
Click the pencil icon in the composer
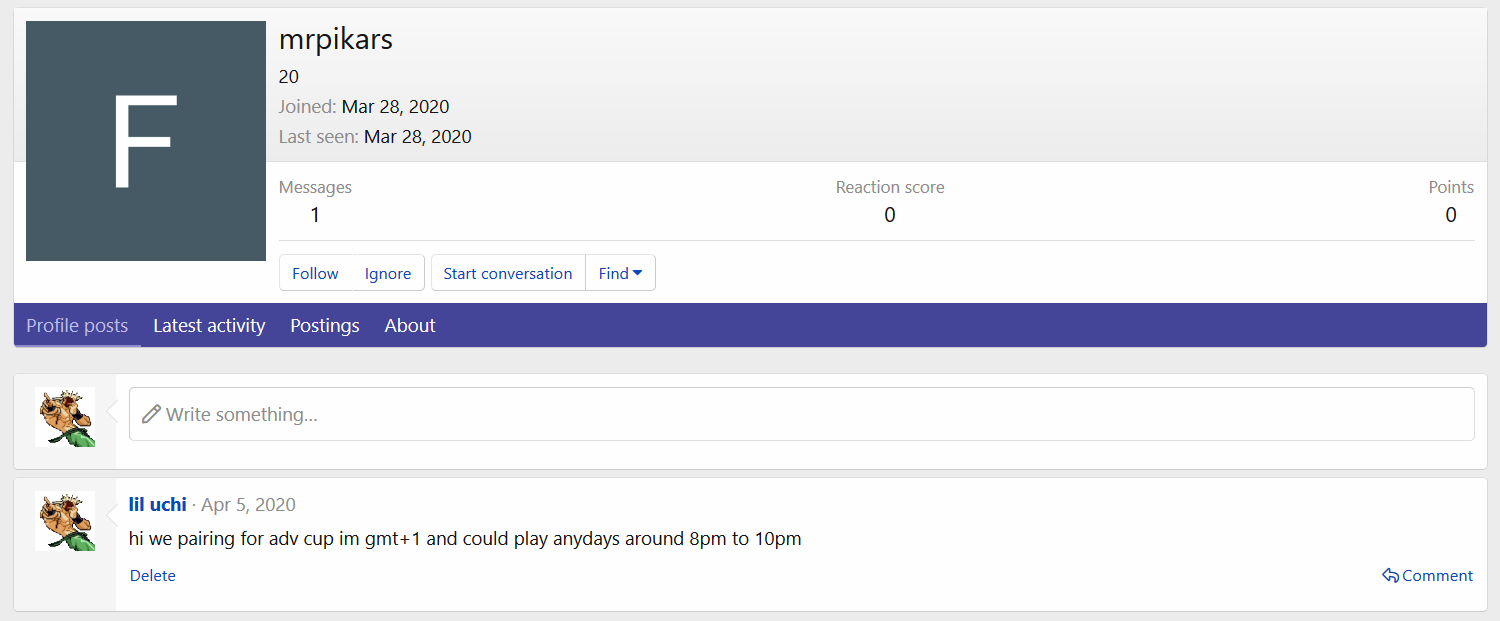pos(151,414)
